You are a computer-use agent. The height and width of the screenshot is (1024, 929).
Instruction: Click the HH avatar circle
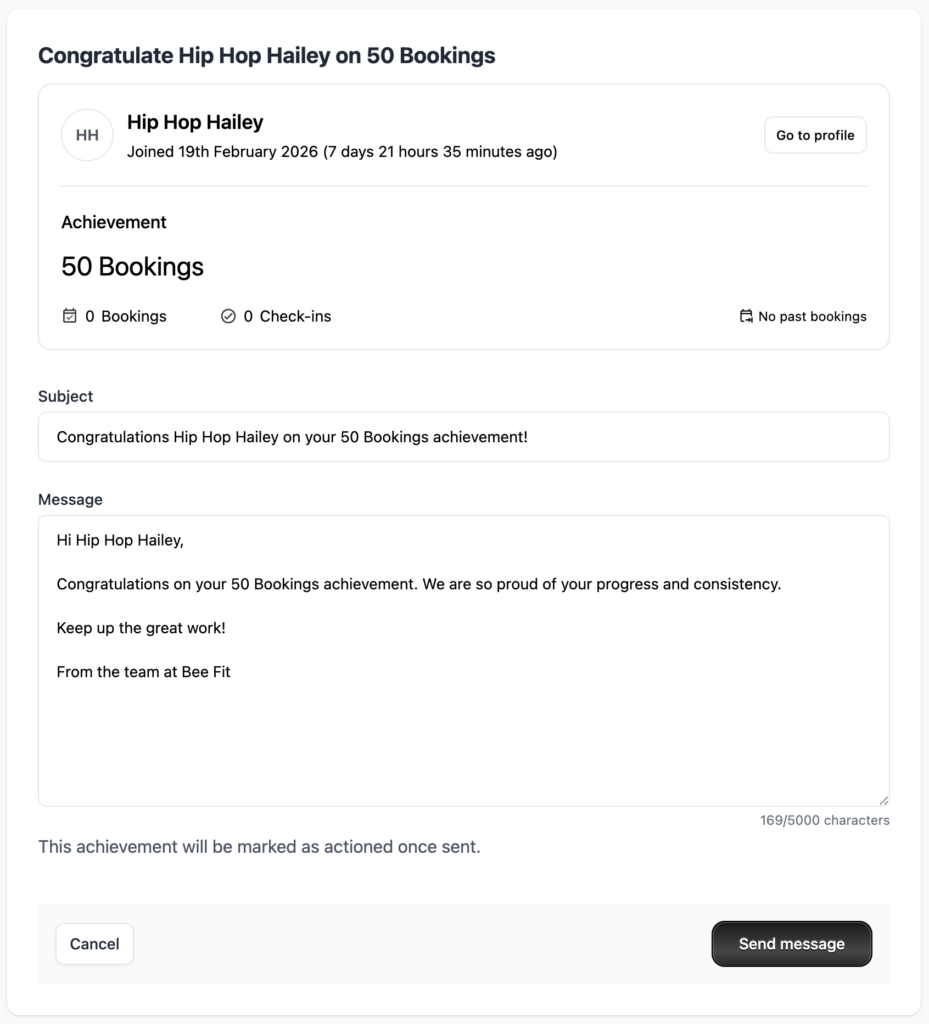point(87,135)
